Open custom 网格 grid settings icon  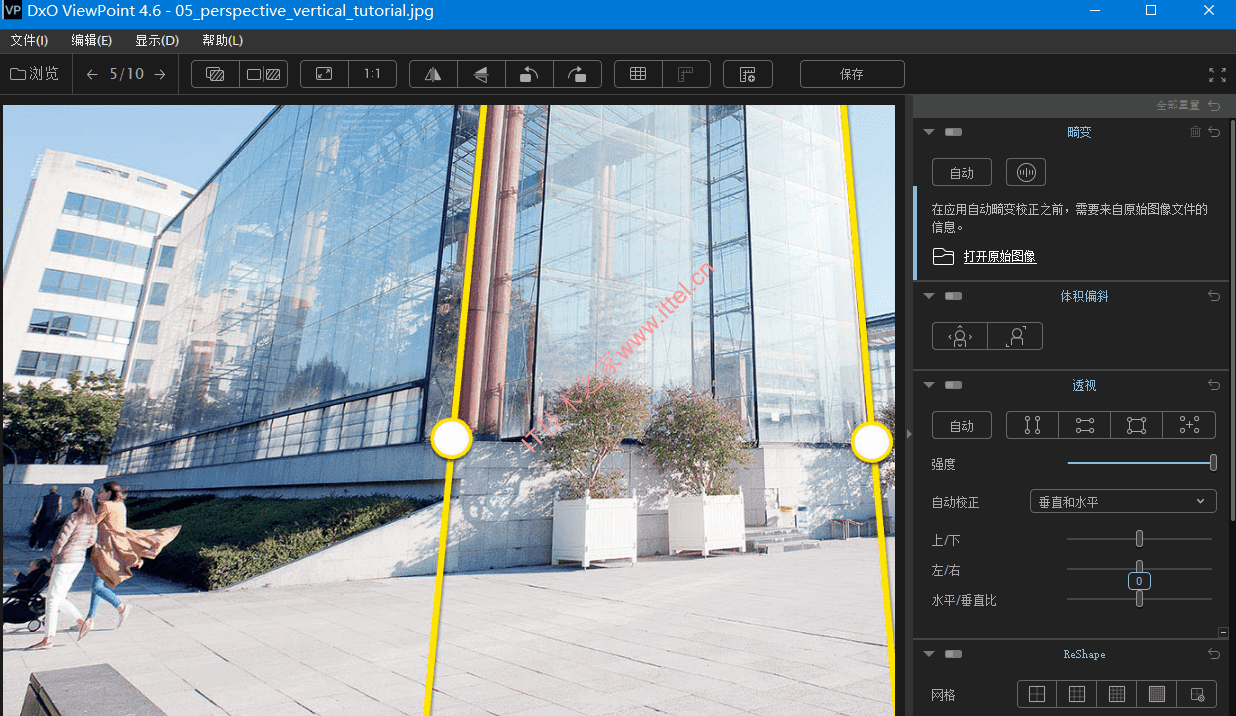click(1197, 694)
